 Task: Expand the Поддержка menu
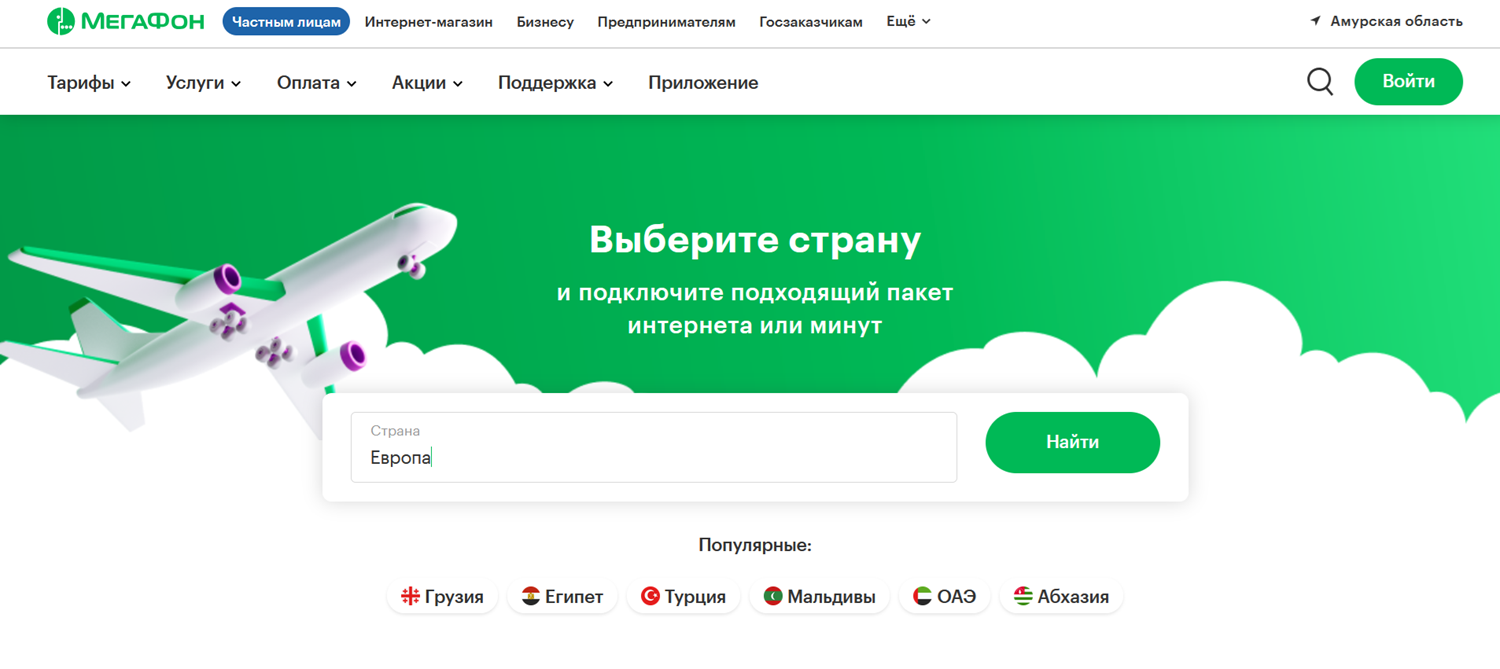(556, 83)
